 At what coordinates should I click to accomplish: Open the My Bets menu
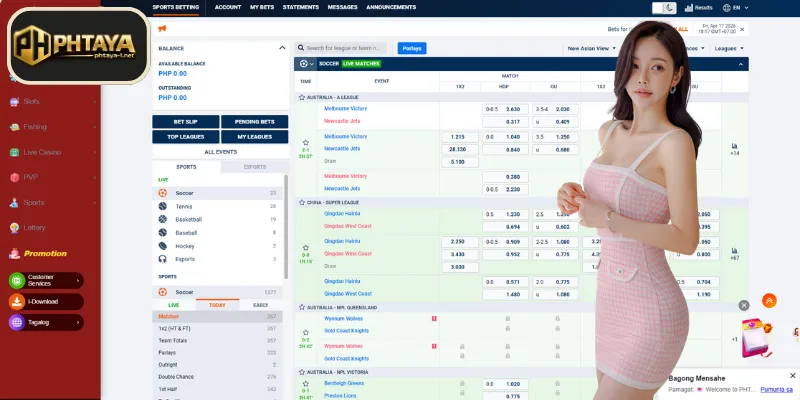[x=262, y=7]
